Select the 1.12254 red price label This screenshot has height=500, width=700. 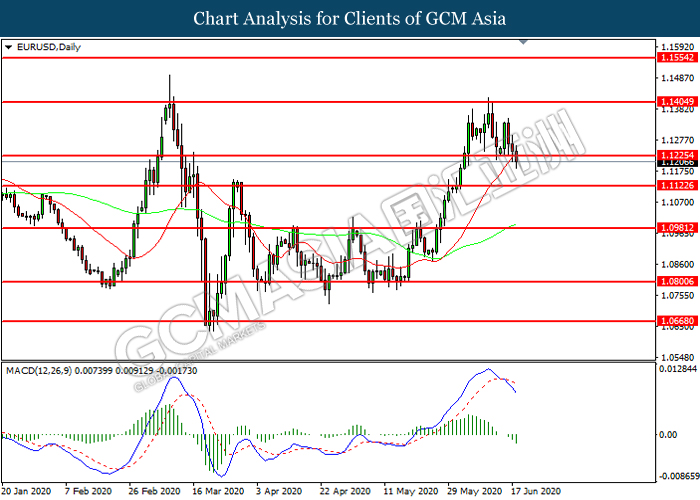click(x=677, y=155)
